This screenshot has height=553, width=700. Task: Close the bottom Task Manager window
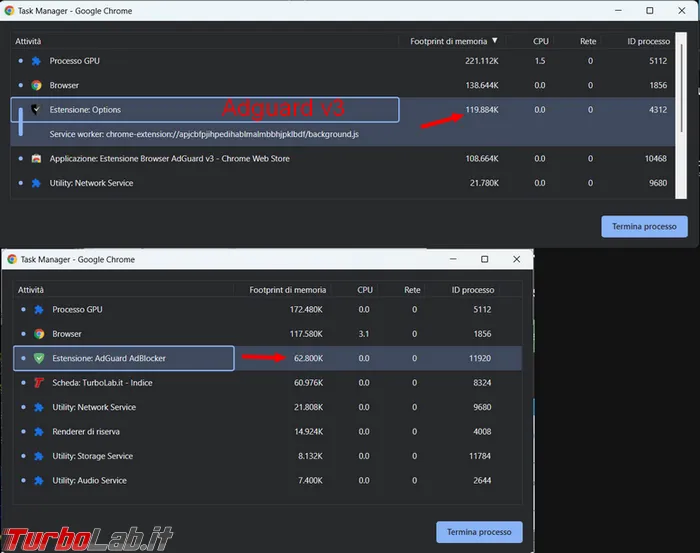click(517, 259)
